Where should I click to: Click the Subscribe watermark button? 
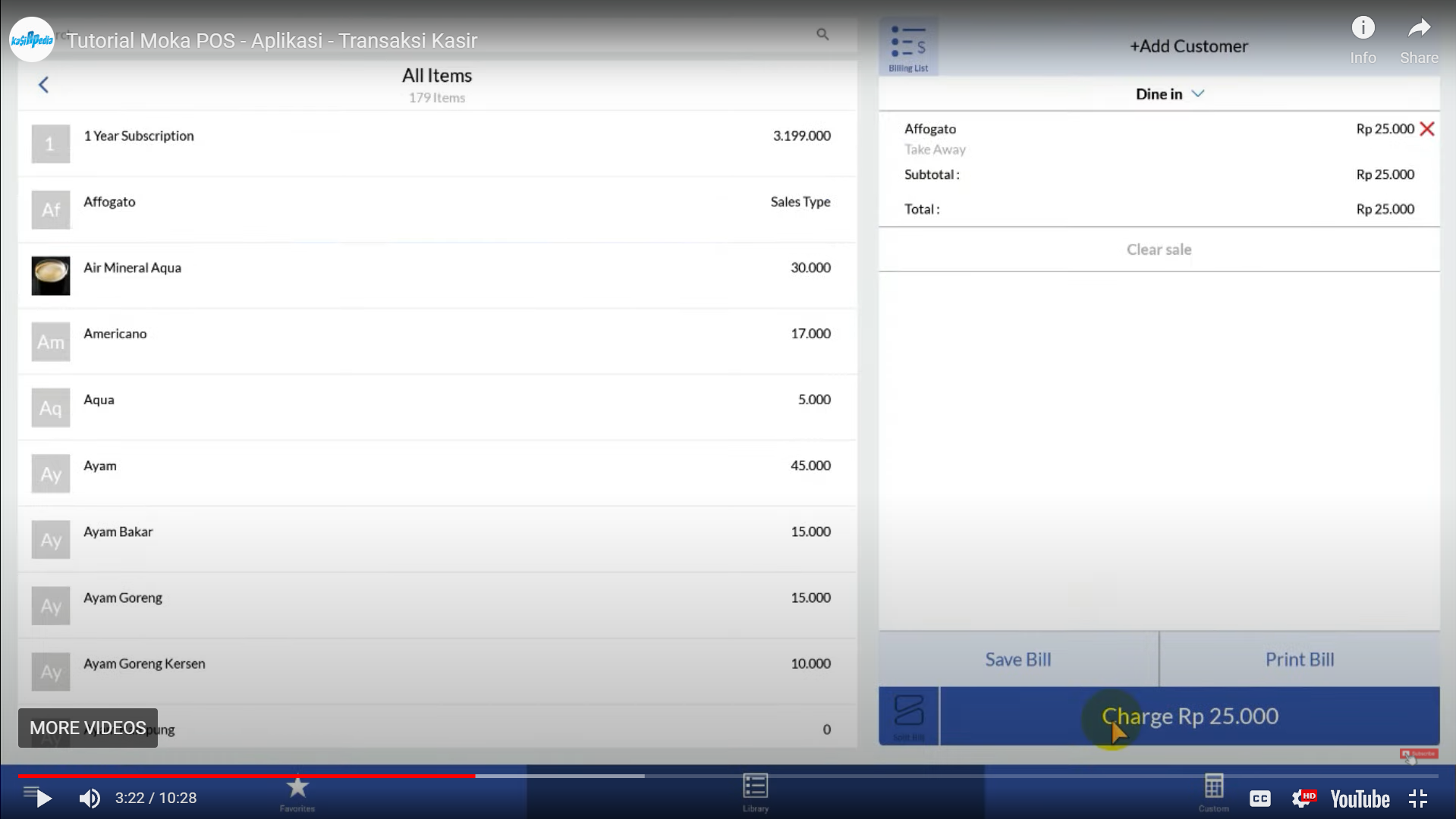[1419, 754]
